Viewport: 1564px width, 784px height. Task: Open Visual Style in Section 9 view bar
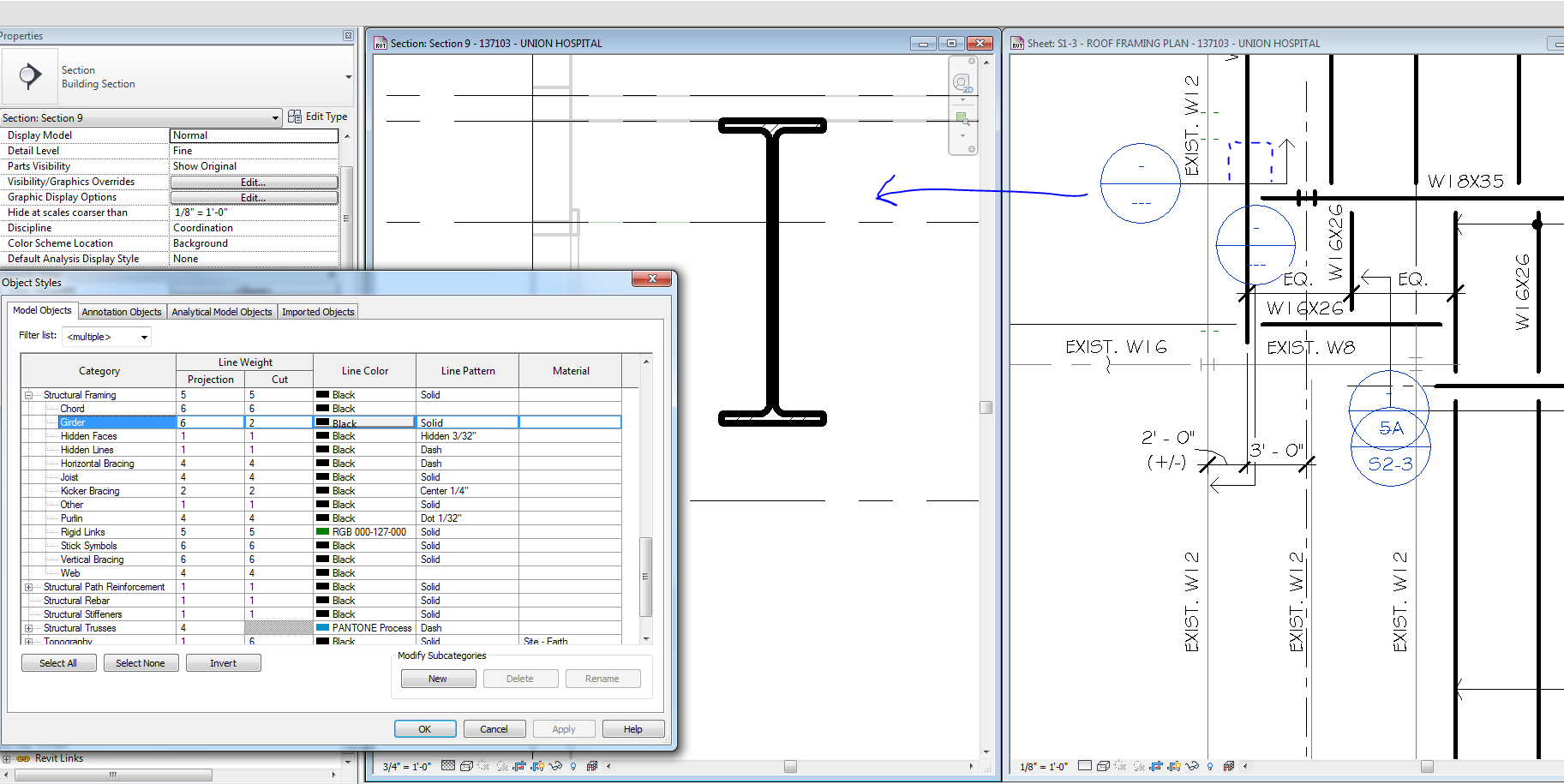[x=466, y=766]
